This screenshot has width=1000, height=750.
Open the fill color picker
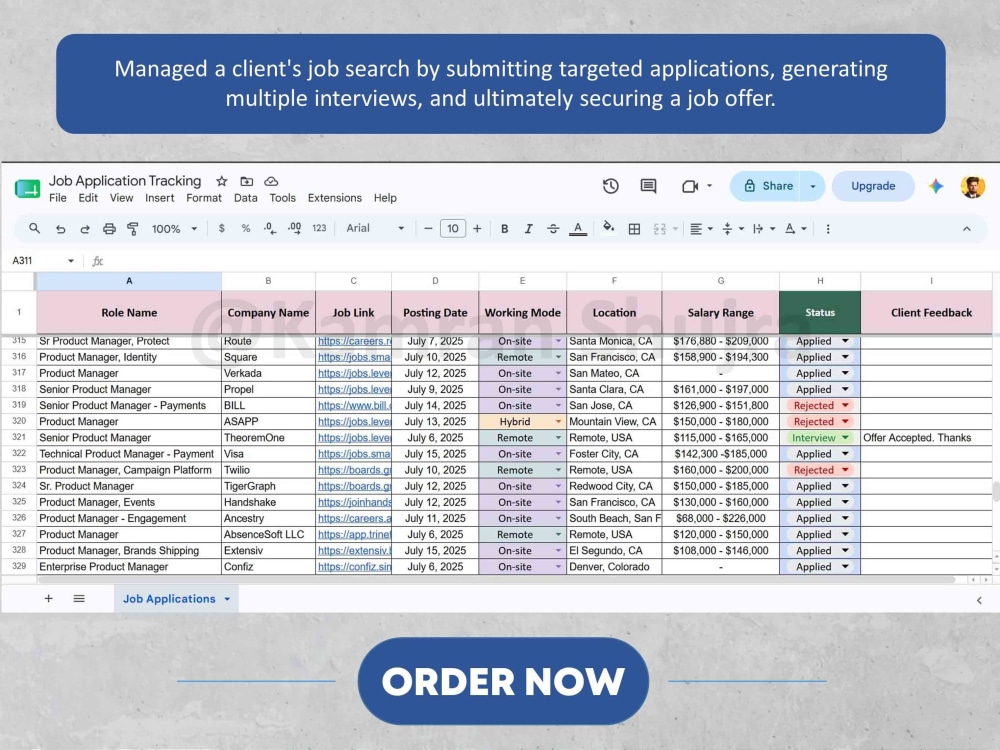pyautogui.click(x=608, y=228)
